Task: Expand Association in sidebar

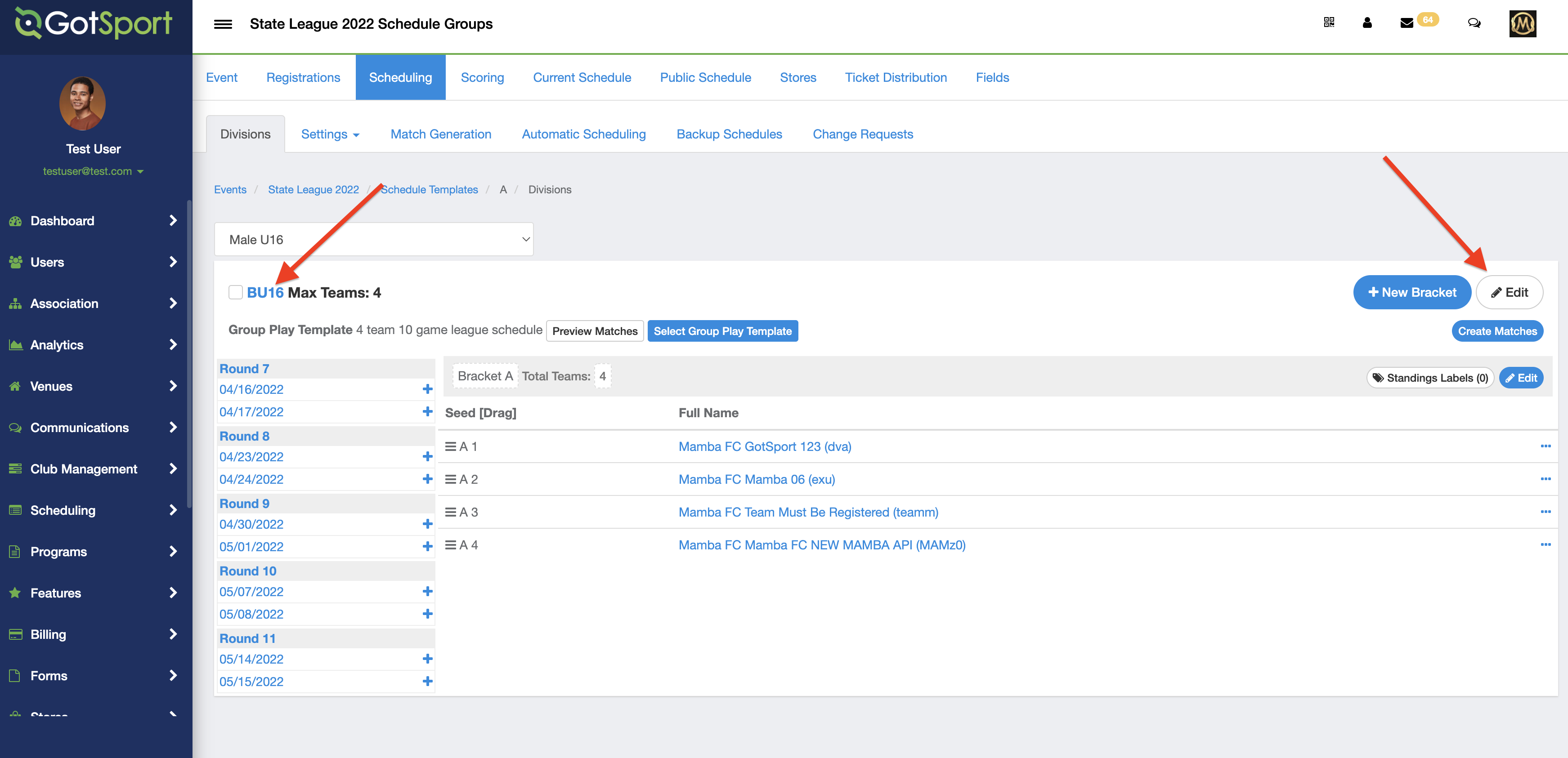Action: [x=94, y=303]
